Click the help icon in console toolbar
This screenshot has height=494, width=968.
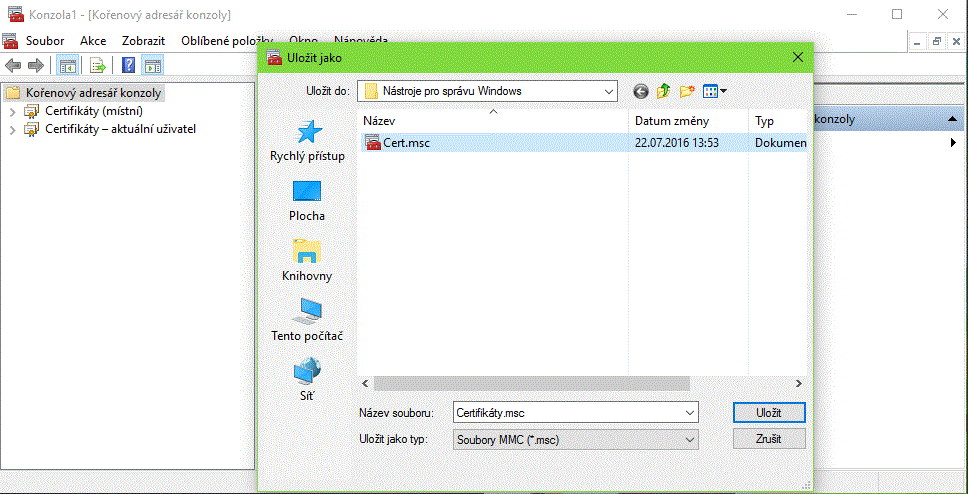[x=129, y=66]
